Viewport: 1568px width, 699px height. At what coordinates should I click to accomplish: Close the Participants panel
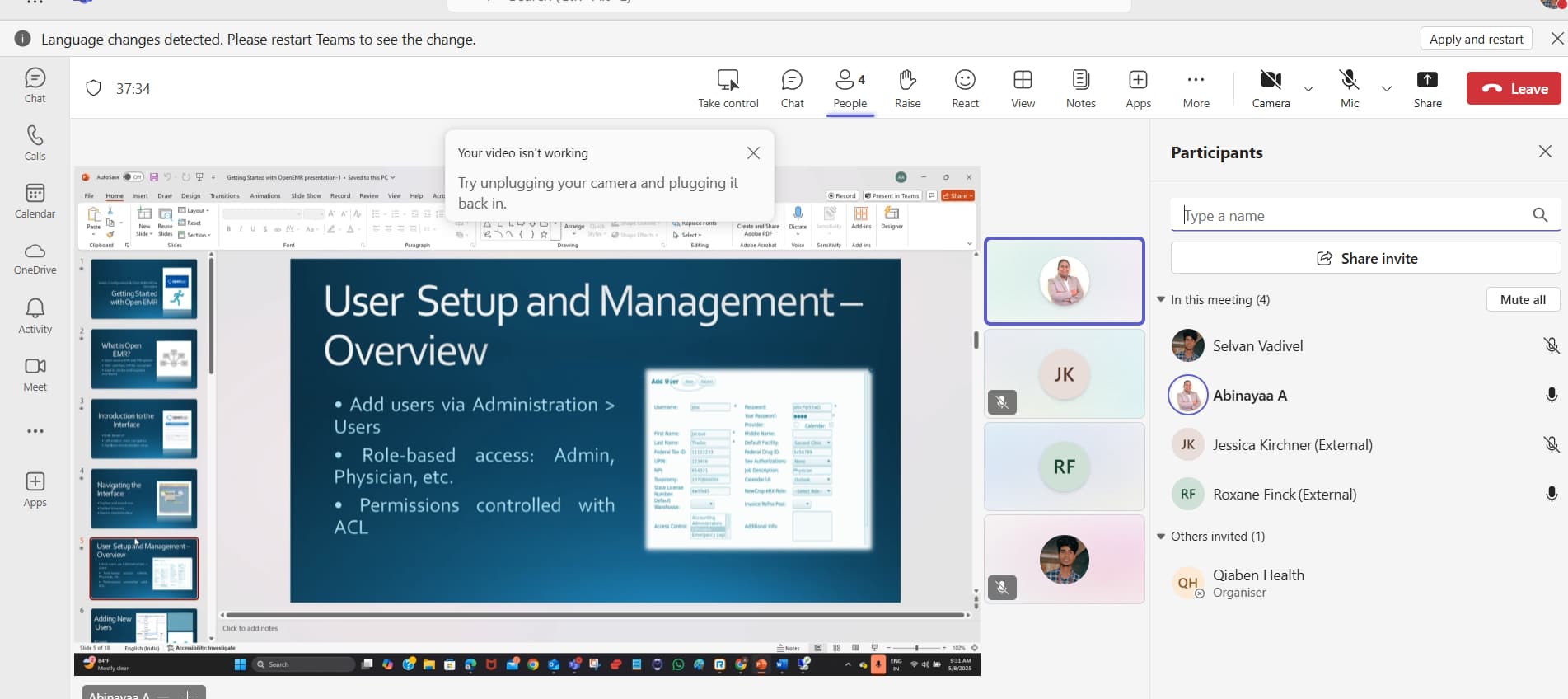[x=1545, y=152]
